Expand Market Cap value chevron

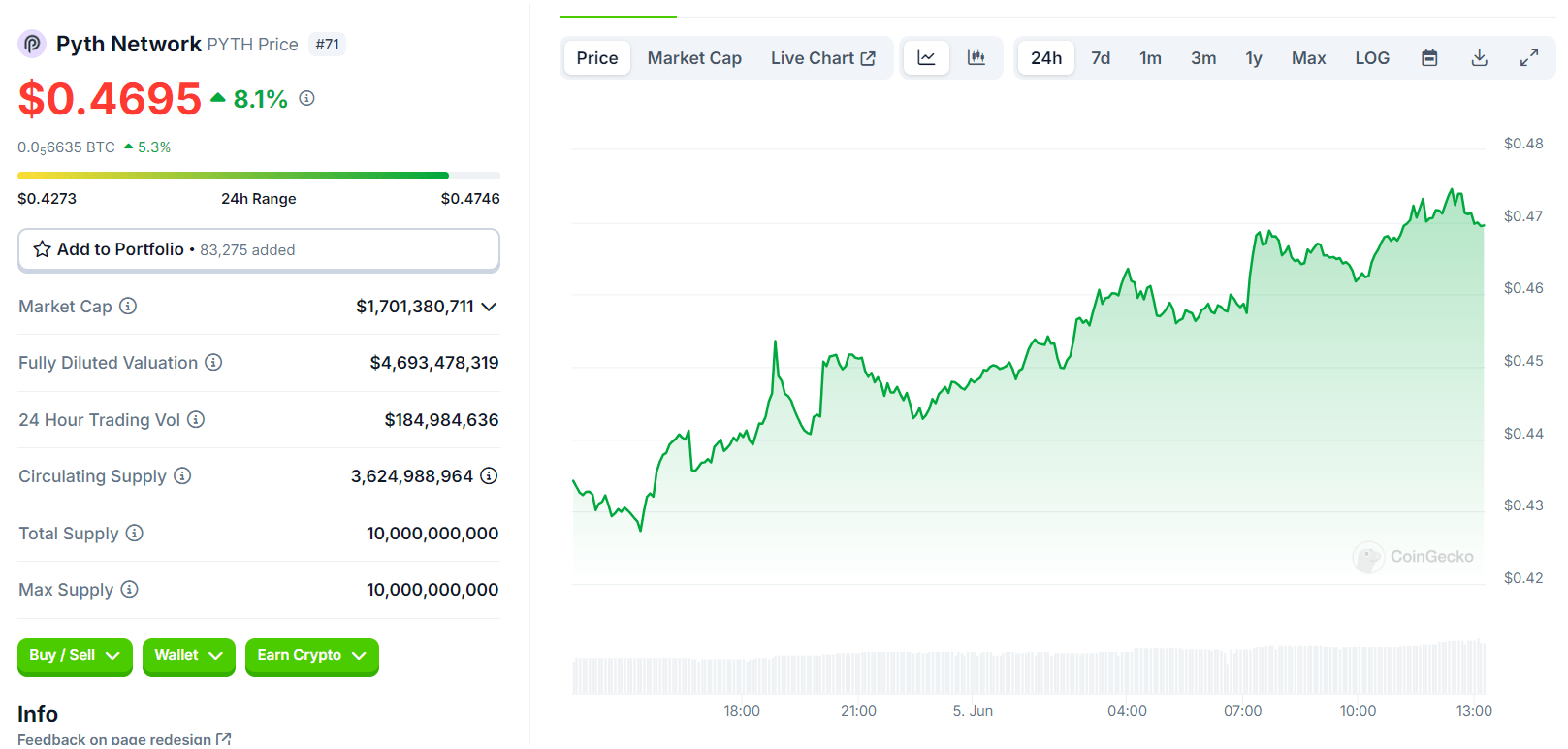[489, 307]
